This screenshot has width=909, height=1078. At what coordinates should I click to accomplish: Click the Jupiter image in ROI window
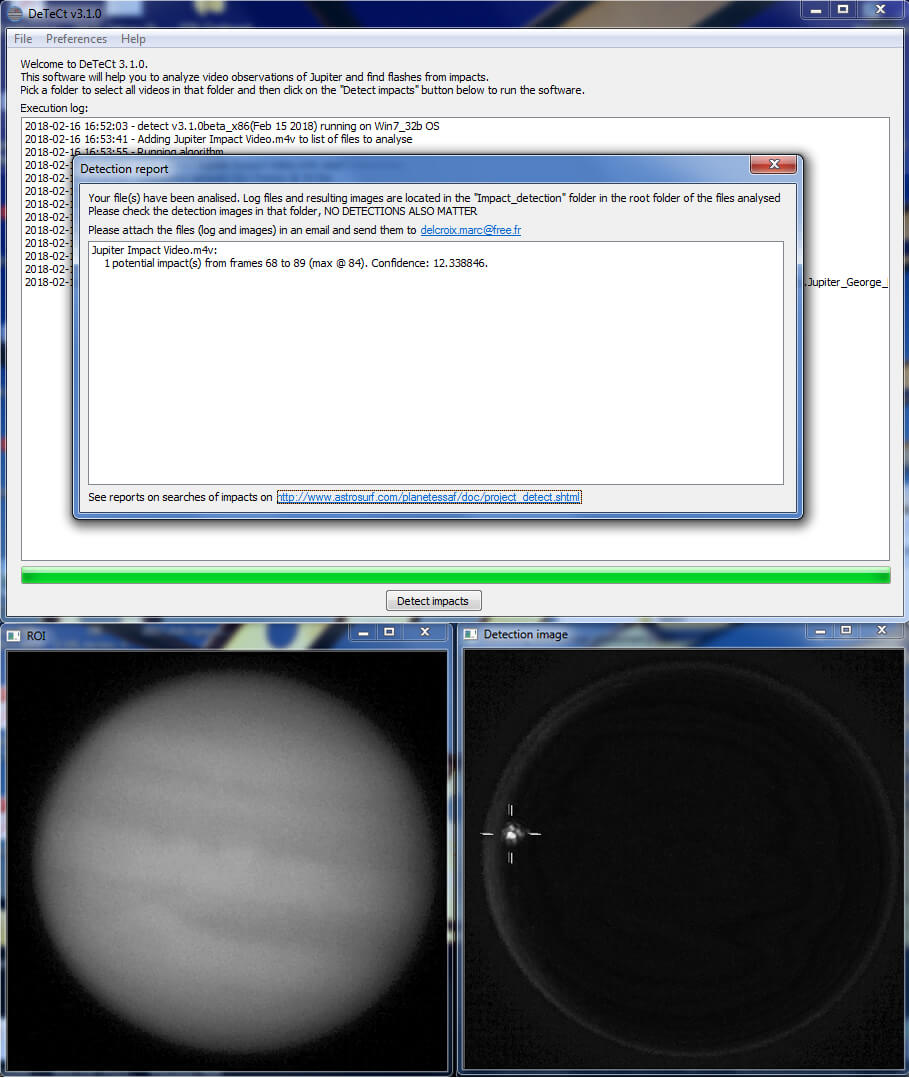point(236,857)
